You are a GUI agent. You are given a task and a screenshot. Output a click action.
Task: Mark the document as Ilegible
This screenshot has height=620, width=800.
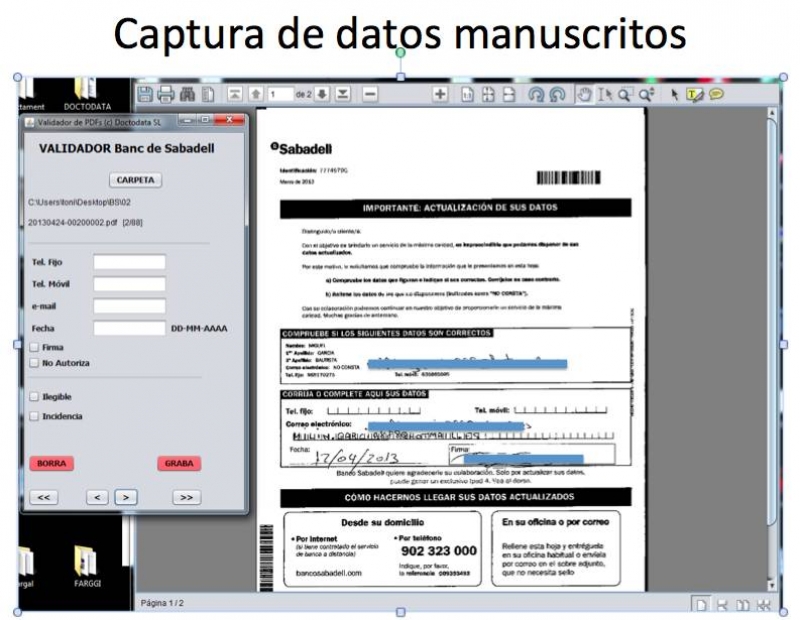coord(34,396)
